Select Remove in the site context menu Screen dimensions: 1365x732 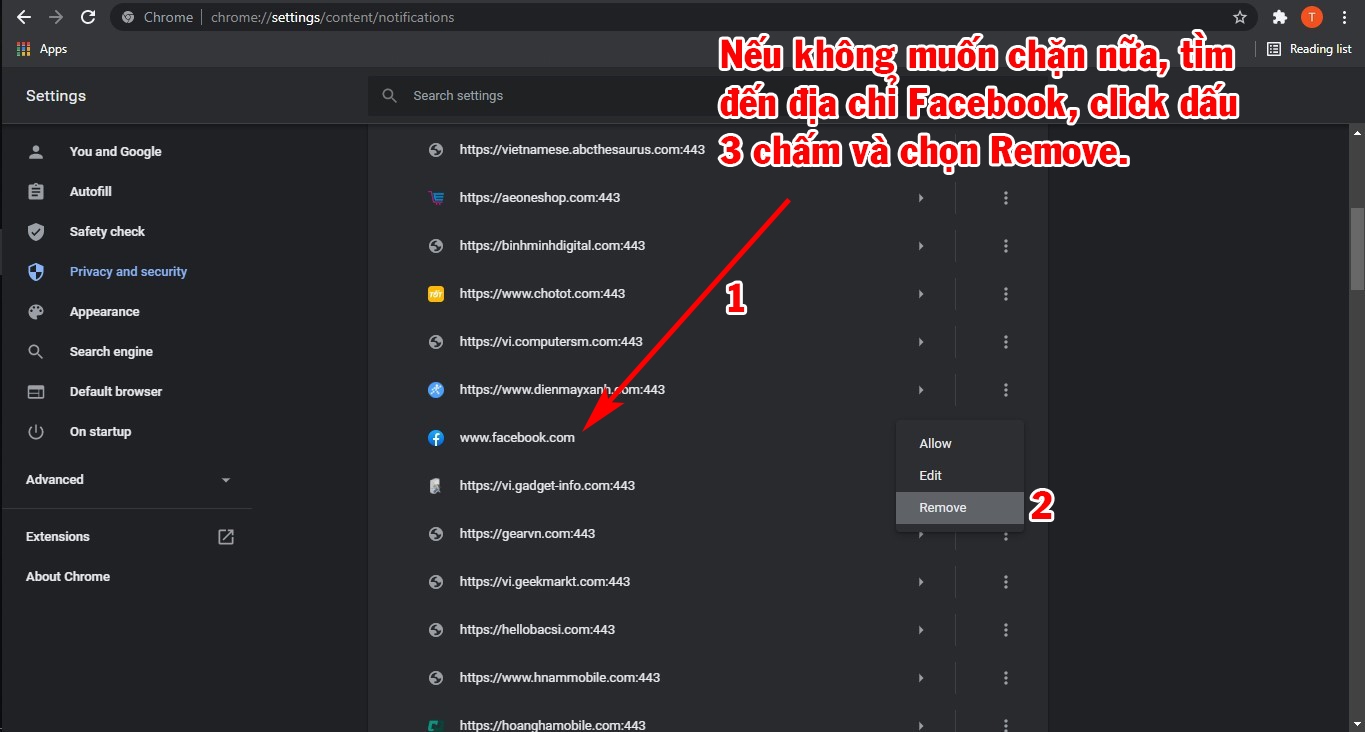tap(942, 507)
